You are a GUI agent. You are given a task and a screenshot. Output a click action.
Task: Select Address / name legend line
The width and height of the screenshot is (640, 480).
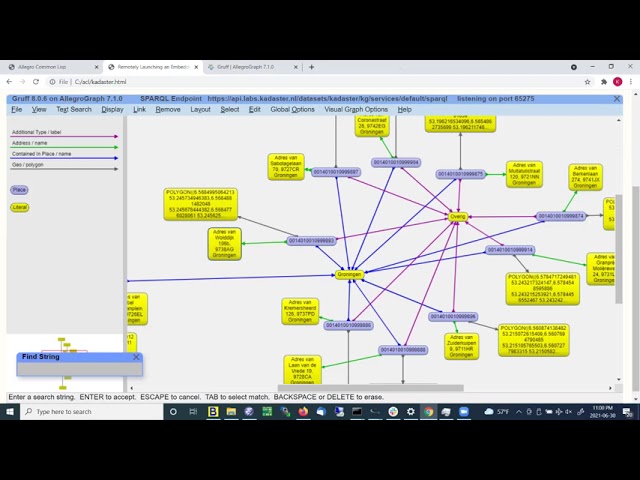(64, 145)
